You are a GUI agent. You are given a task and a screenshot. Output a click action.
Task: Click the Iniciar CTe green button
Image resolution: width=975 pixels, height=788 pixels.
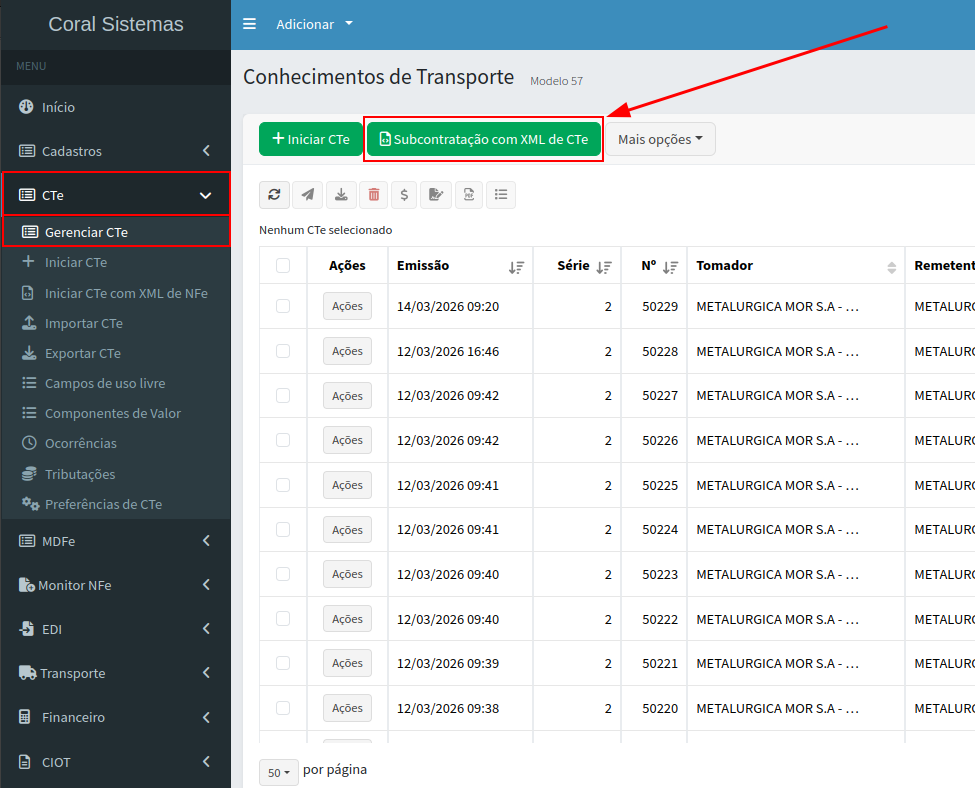(311, 139)
